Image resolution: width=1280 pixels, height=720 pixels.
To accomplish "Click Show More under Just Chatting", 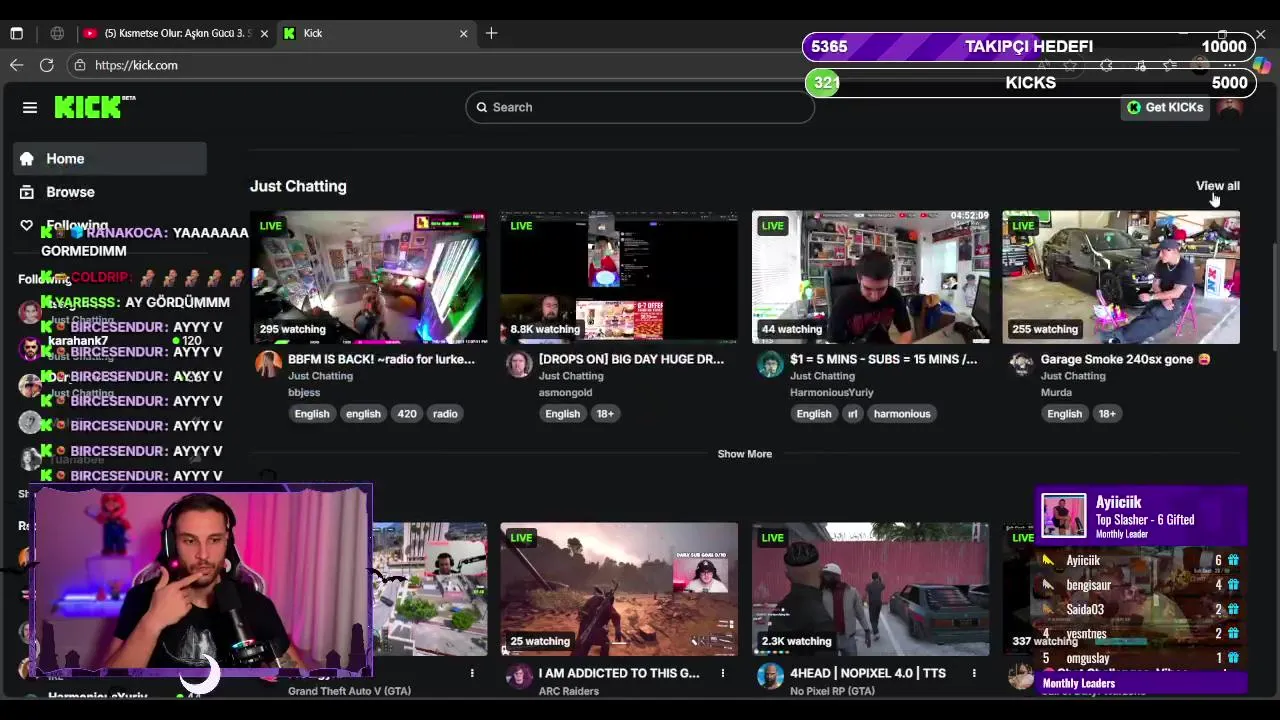I will click(x=744, y=454).
